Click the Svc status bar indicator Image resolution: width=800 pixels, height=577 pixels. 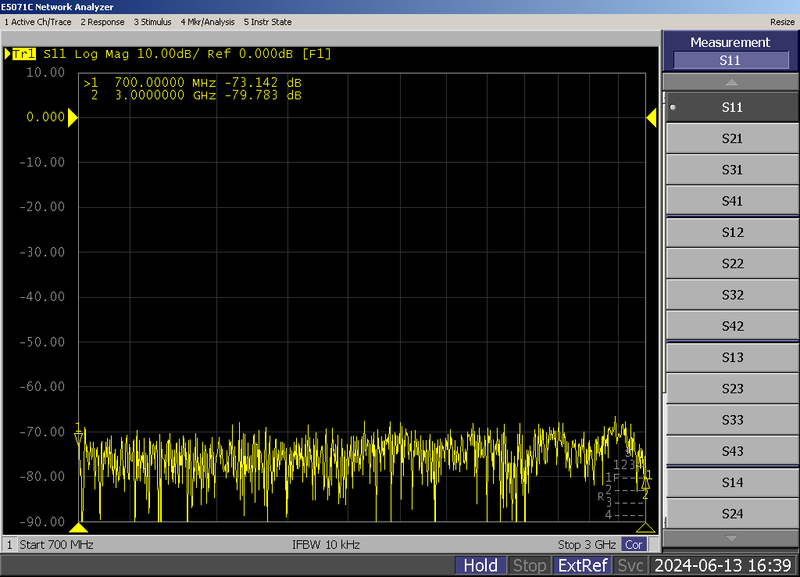click(630, 566)
